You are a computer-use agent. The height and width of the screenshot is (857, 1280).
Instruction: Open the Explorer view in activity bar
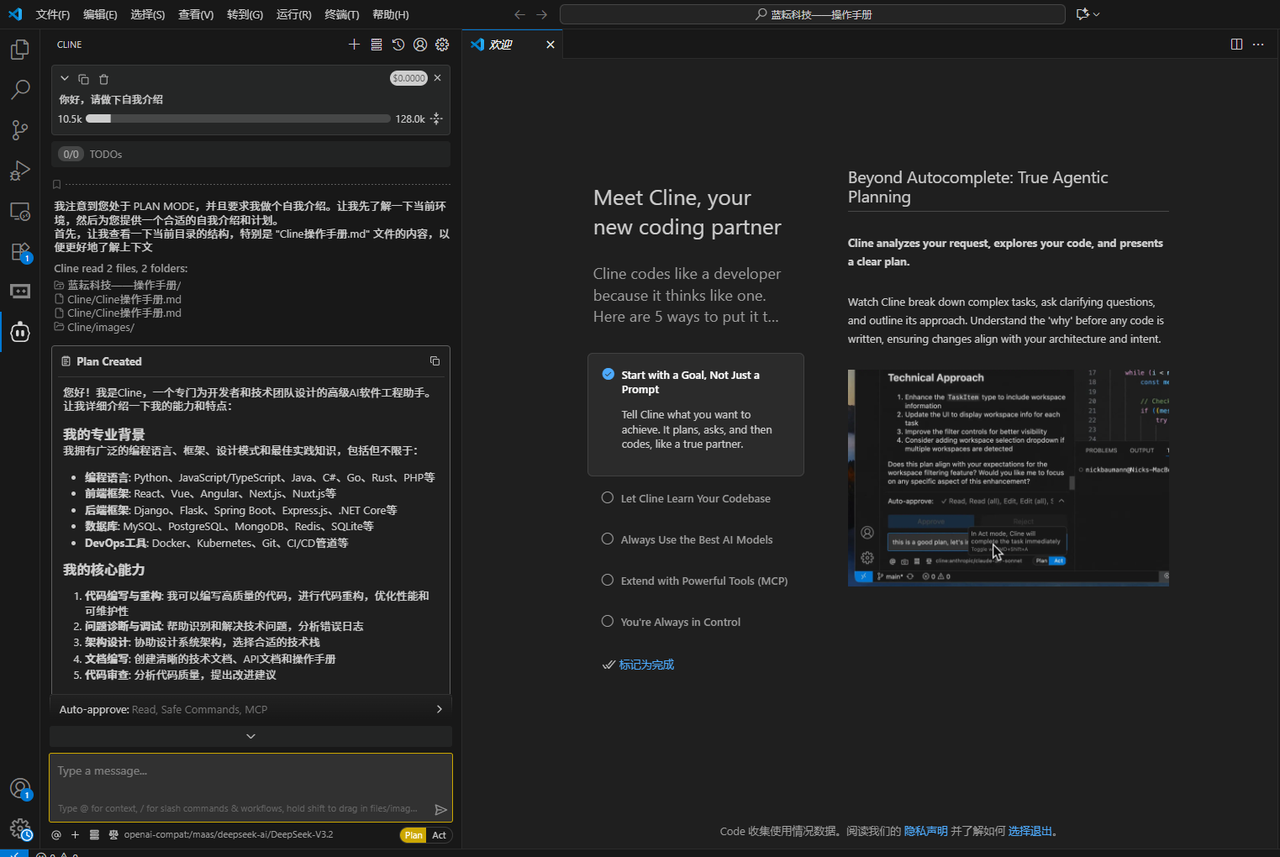coord(20,49)
